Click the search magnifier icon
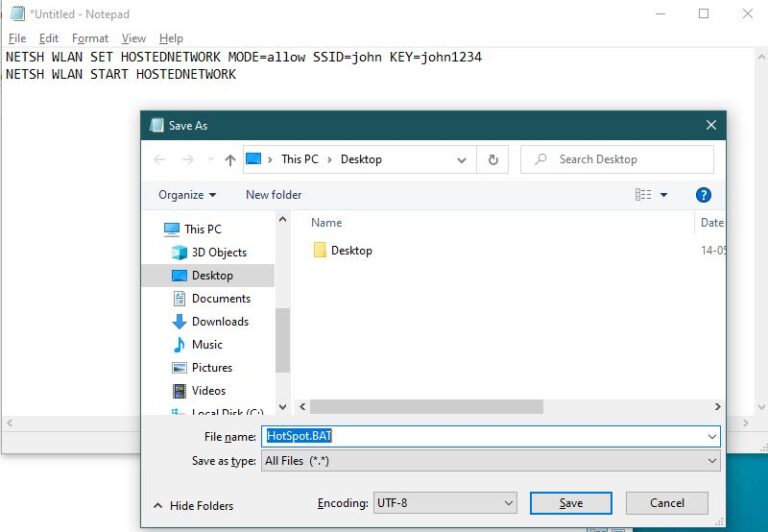This screenshot has height=532, width=768. (541, 159)
